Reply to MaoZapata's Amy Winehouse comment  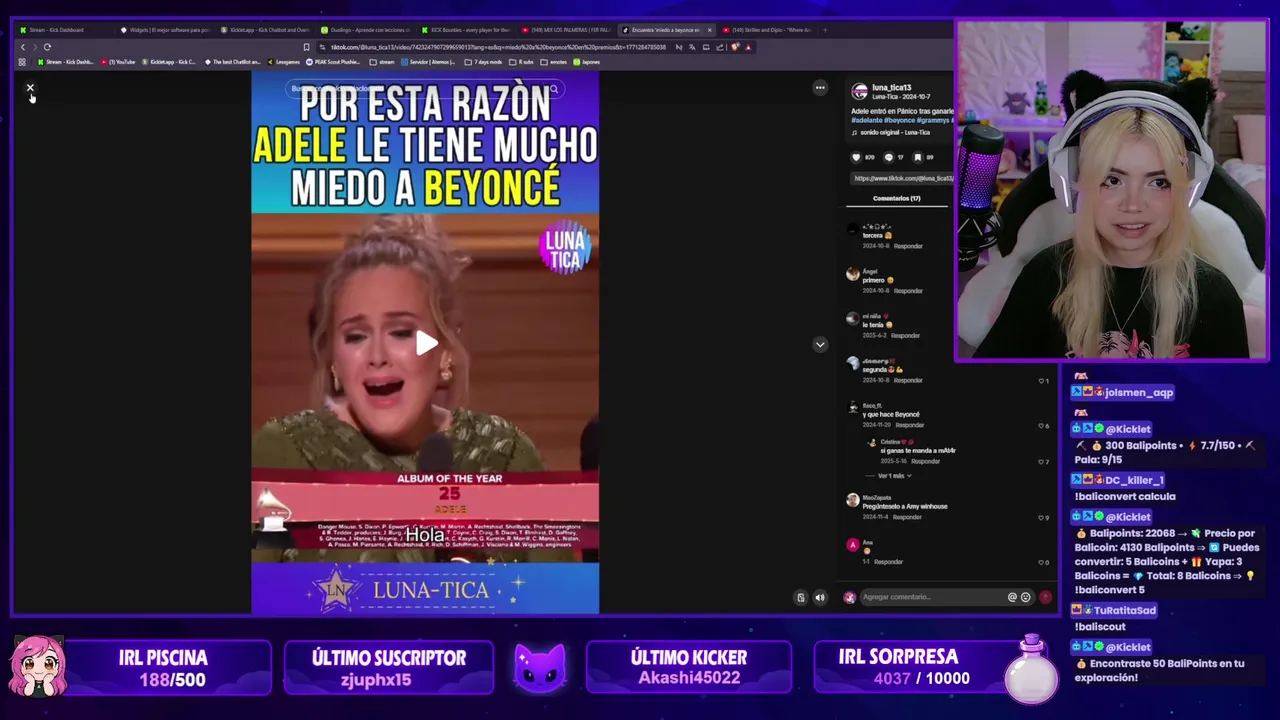[905, 517]
